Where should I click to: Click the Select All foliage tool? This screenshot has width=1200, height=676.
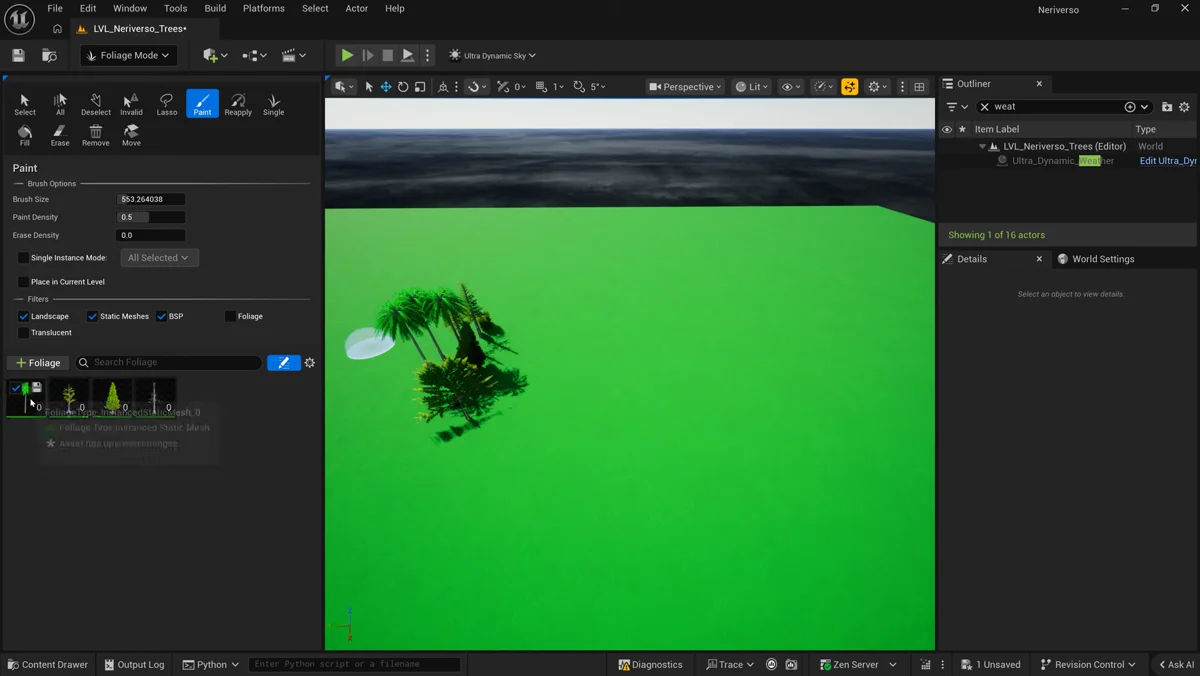[60, 104]
